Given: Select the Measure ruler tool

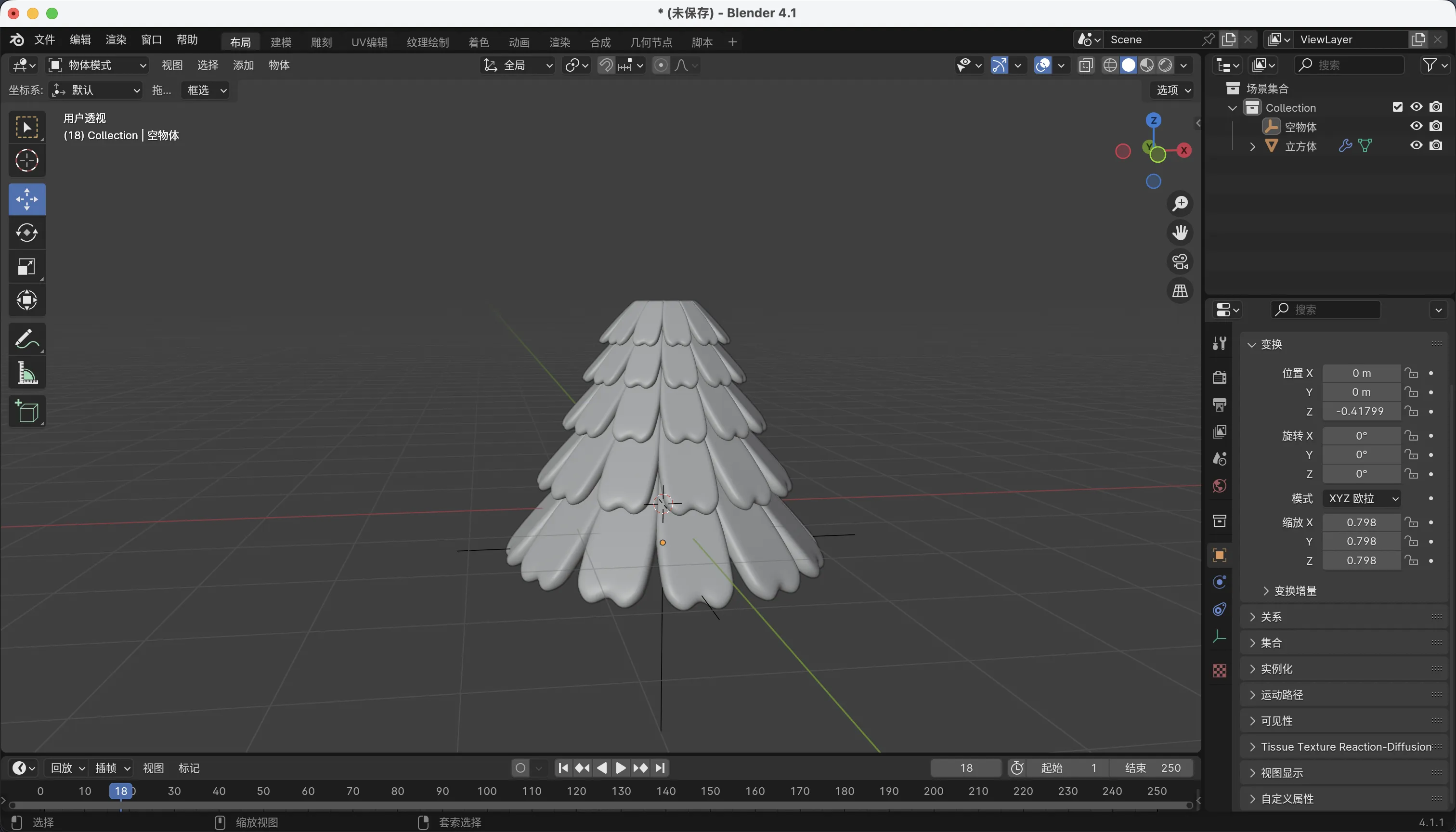Looking at the screenshot, I should pyautogui.click(x=27, y=373).
